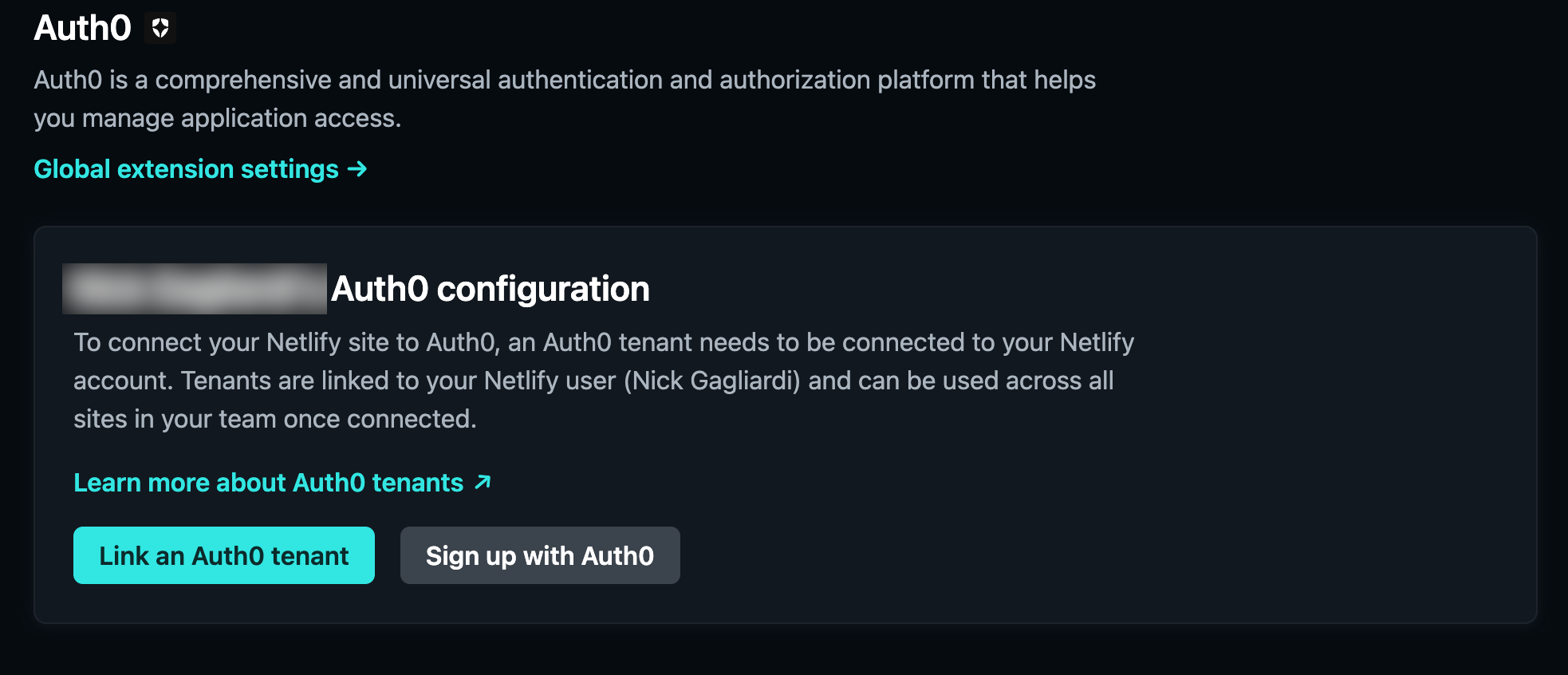Click Link an Auth0 tenant button
Image resolution: width=1568 pixels, height=675 pixels.
coord(224,555)
